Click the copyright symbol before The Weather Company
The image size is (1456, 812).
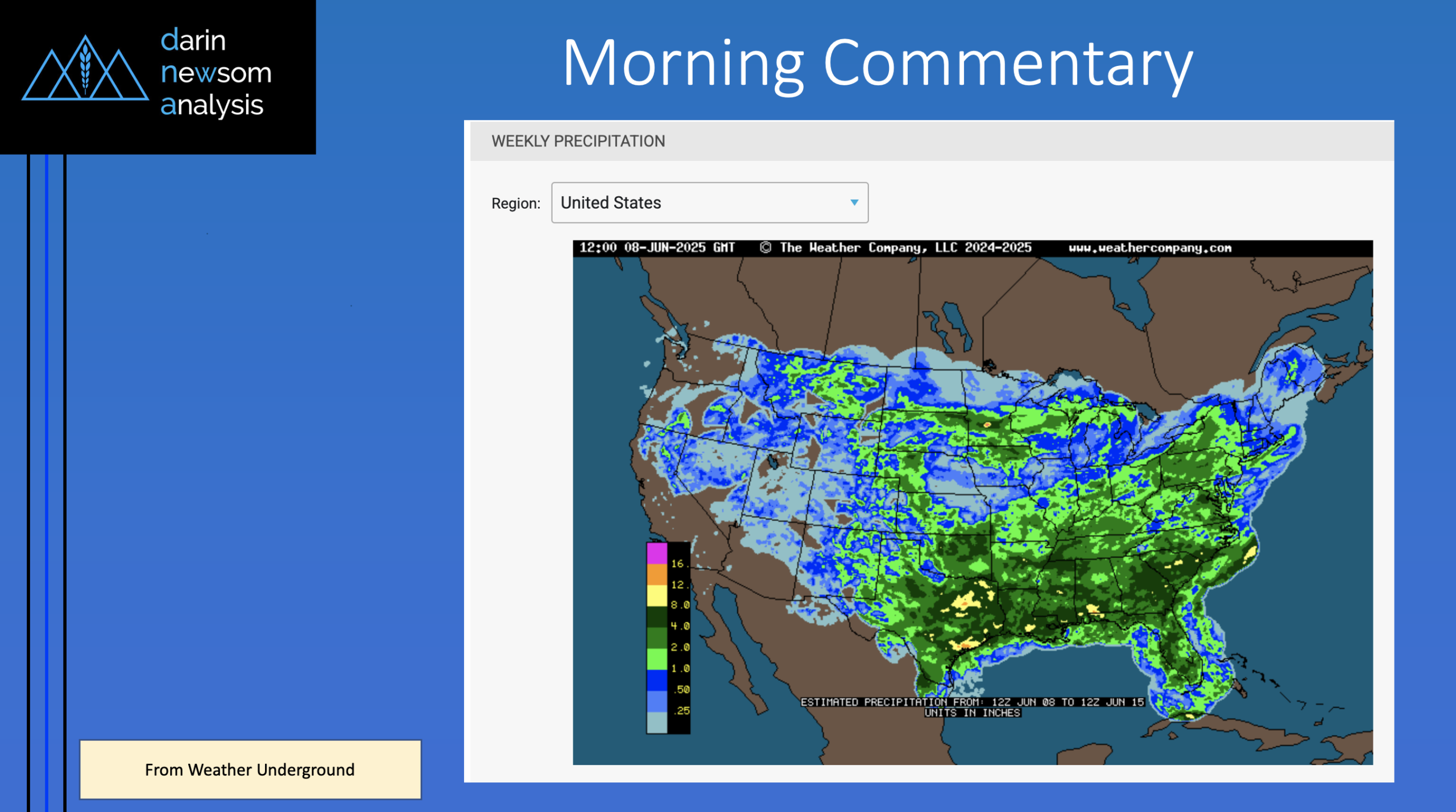tap(766, 248)
